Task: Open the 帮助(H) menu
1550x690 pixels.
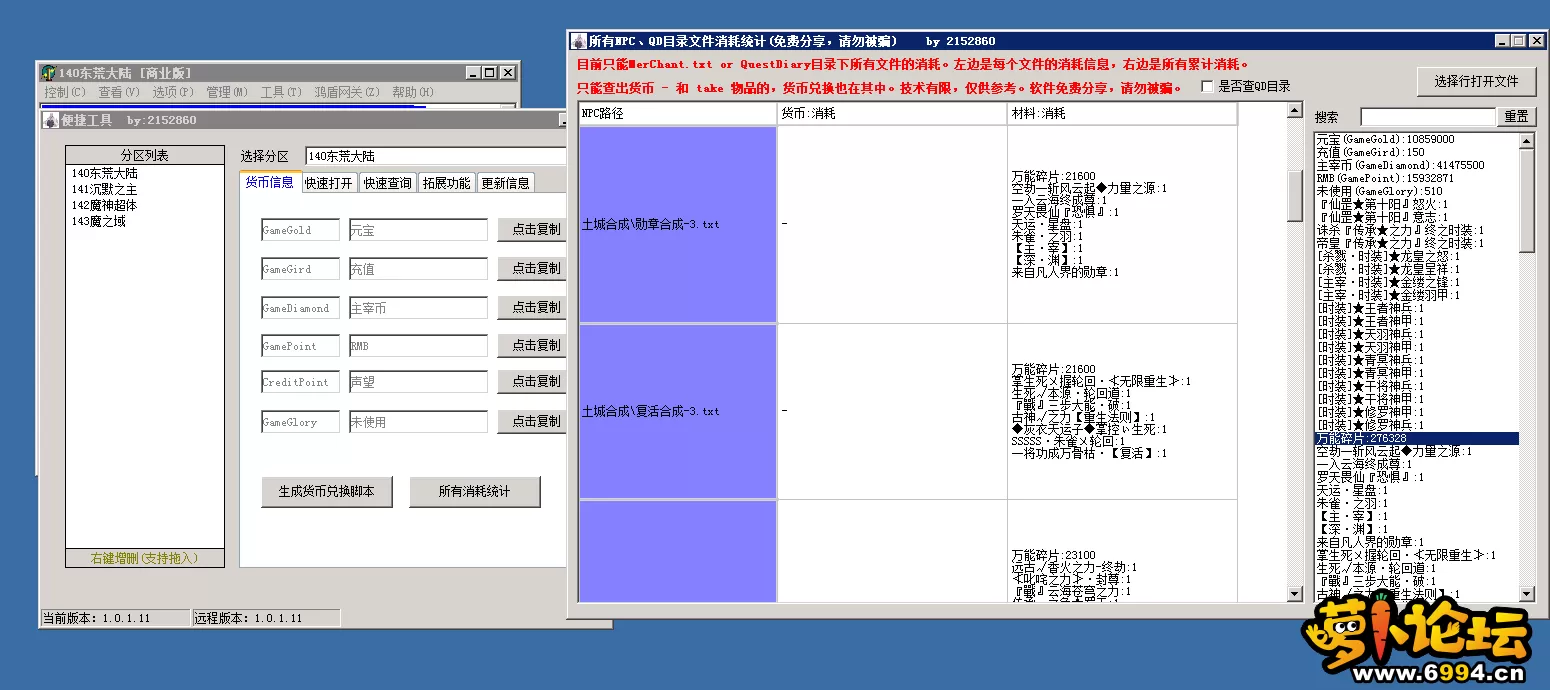Action: pos(413,92)
